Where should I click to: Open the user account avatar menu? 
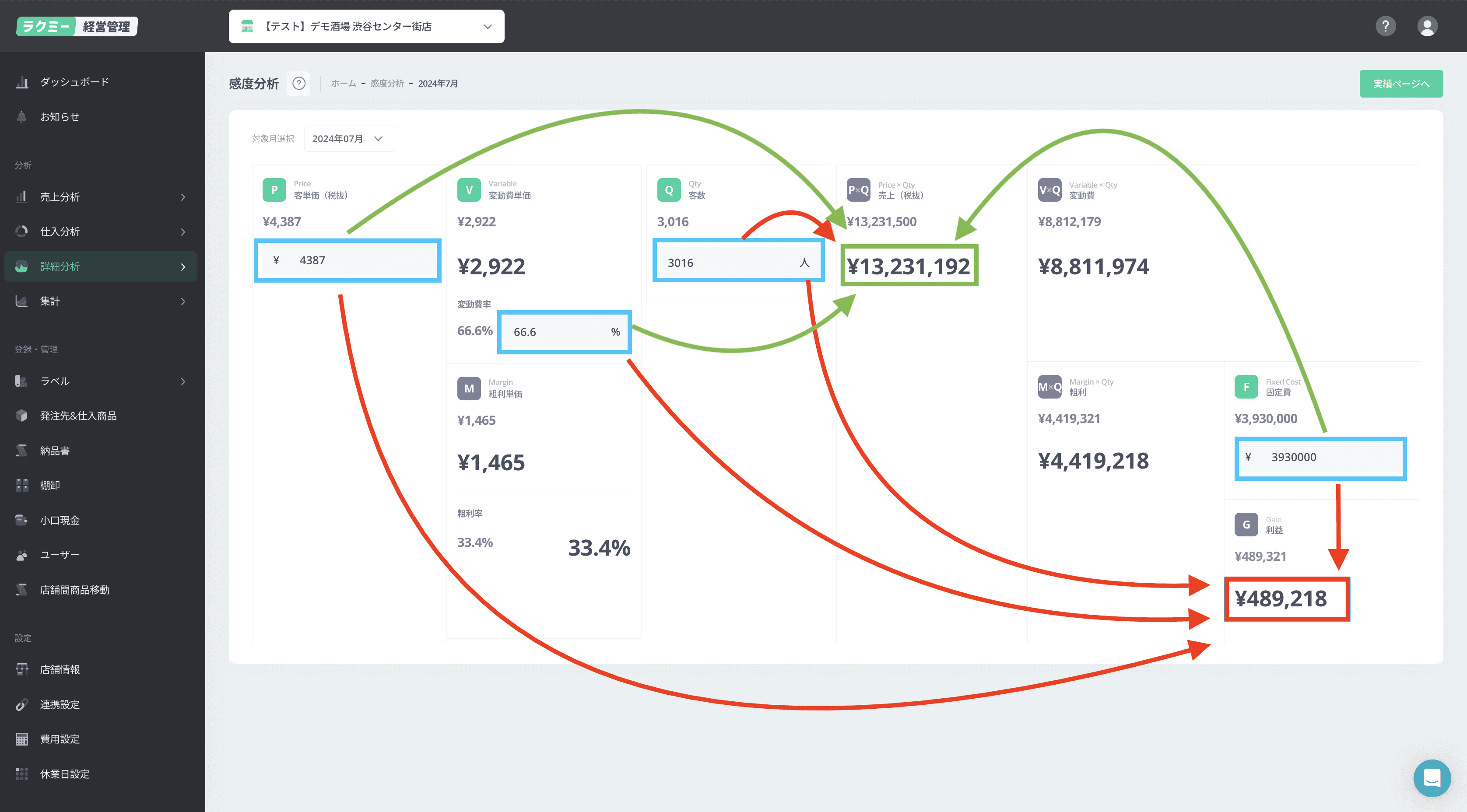click(x=1427, y=26)
